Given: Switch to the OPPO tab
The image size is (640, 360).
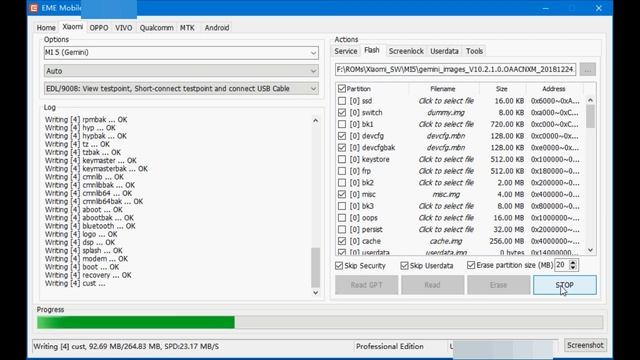Looking at the screenshot, I should click(x=99, y=28).
